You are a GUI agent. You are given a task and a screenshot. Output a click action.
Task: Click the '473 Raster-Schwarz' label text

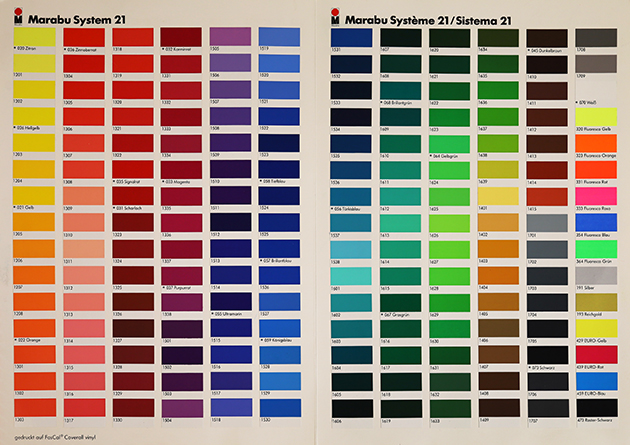point(595,420)
